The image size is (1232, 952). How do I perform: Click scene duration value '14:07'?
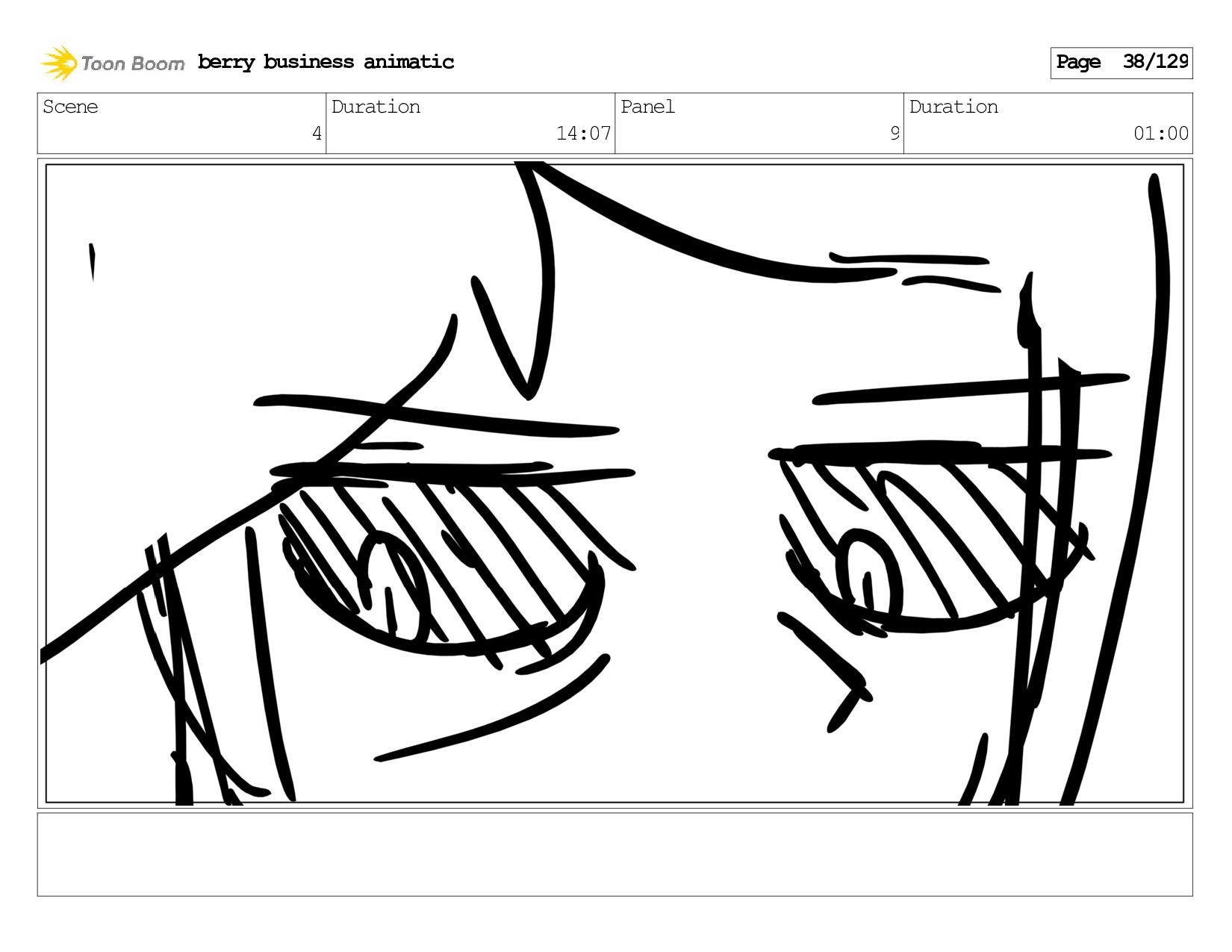point(583,134)
